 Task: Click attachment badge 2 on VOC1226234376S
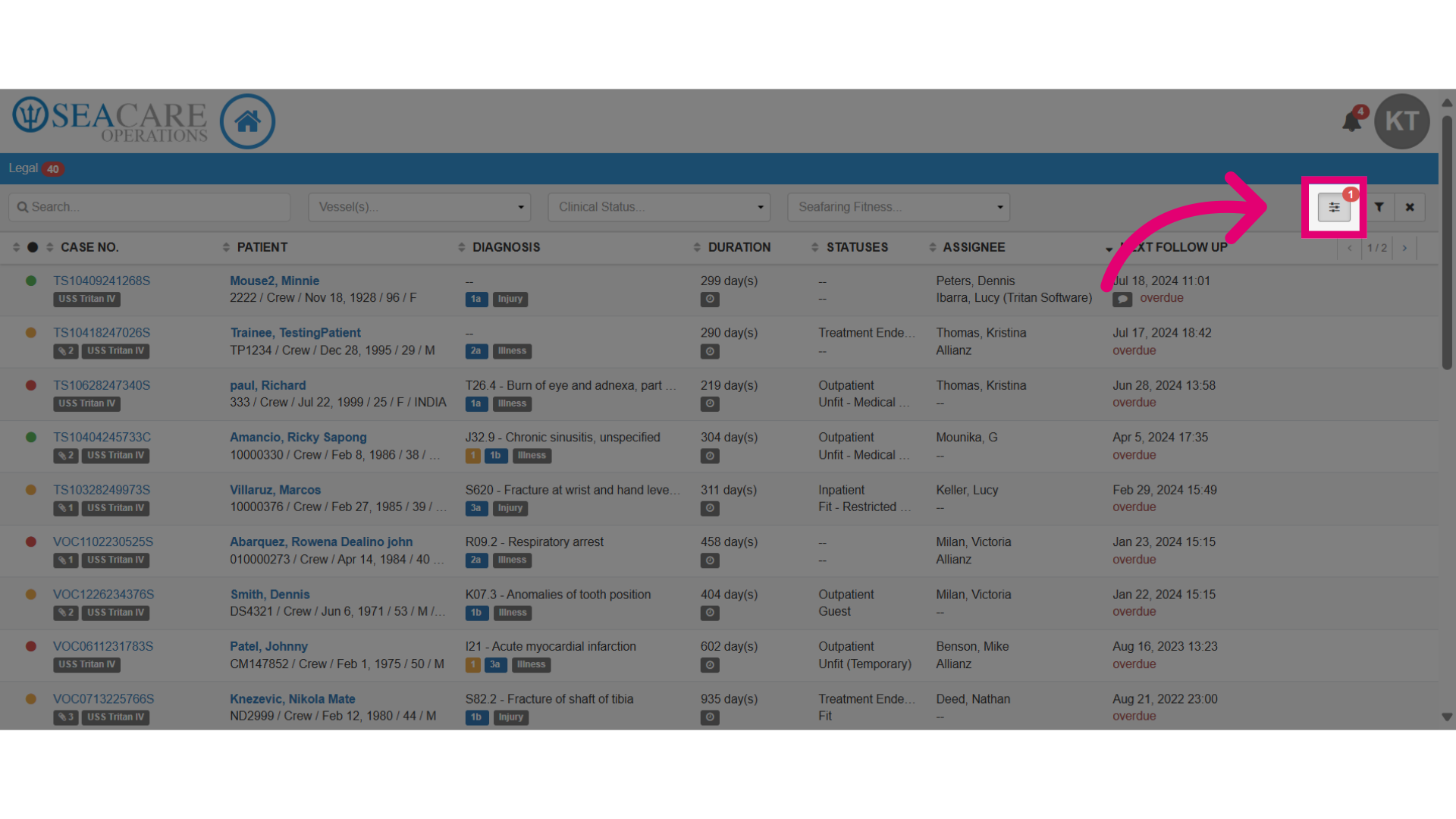[x=66, y=613]
